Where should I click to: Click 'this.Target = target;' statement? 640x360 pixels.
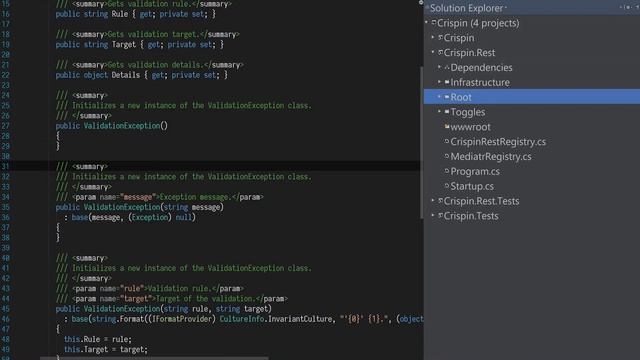(x=106, y=350)
